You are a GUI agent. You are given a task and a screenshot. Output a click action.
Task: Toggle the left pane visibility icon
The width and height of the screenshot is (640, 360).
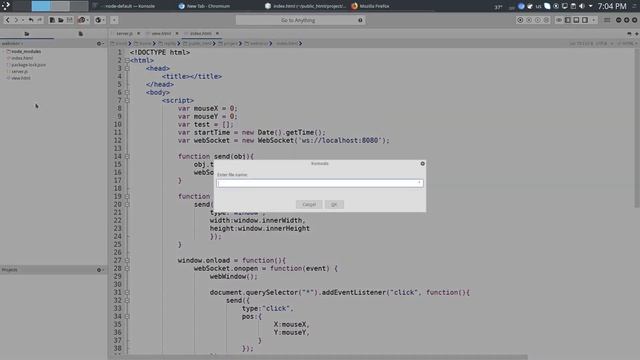pos(568,20)
